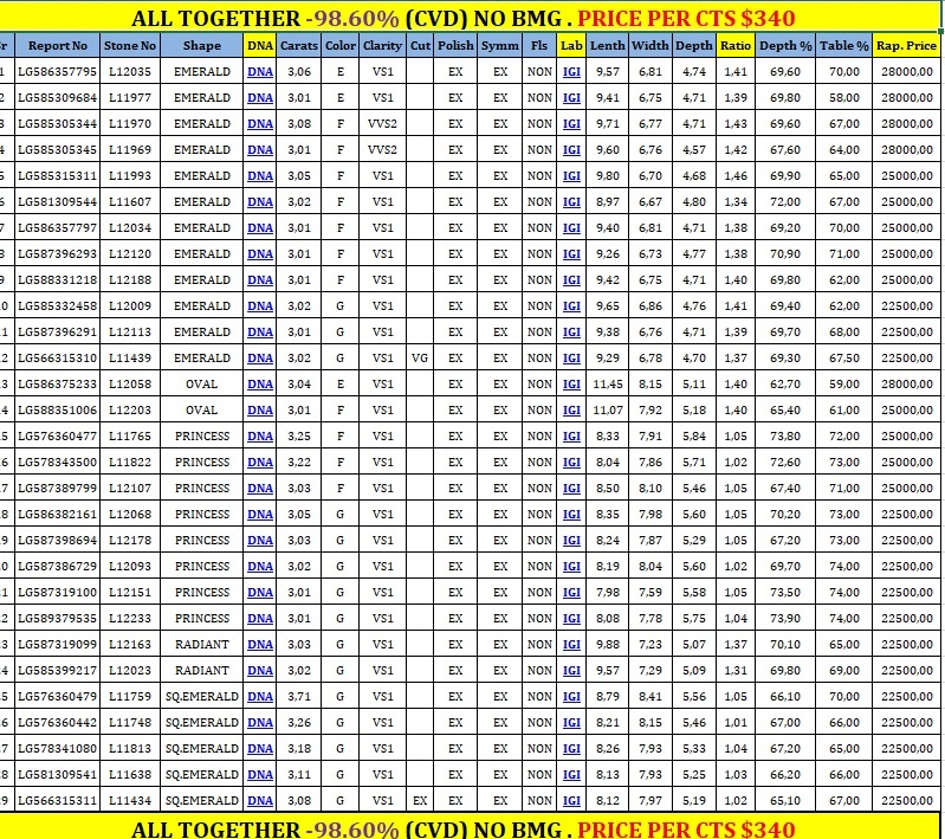945x839 pixels.
Task: Open the IGI lab link for stone L12035
Action: coord(571,72)
